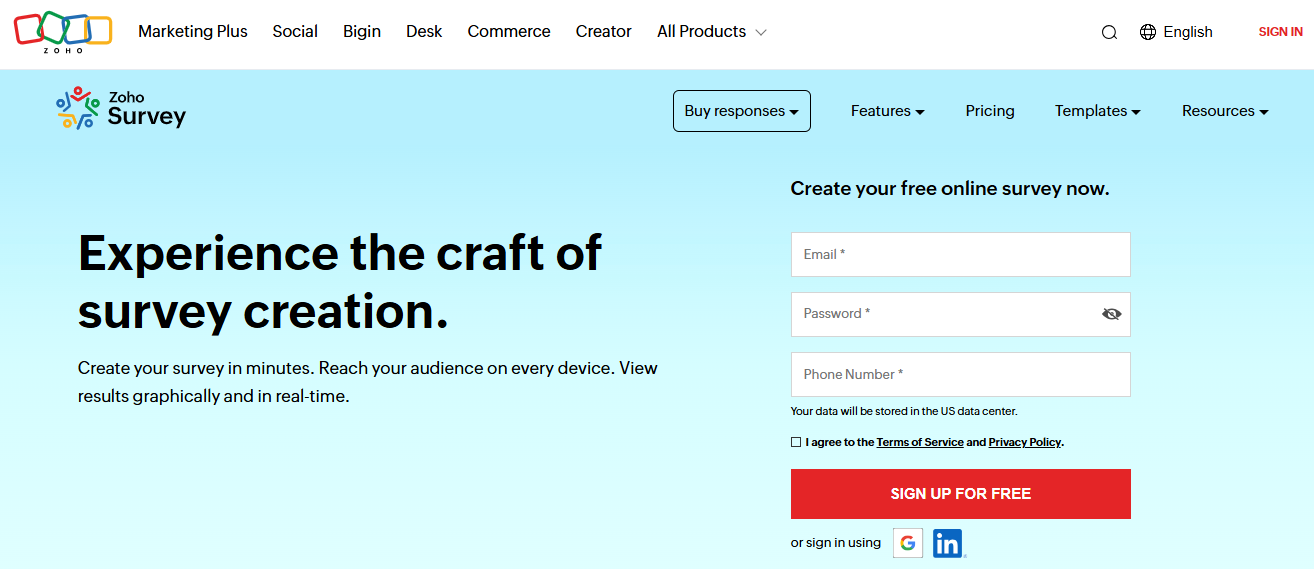Click the Zoho Survey logo

click(x=121, y=108)
